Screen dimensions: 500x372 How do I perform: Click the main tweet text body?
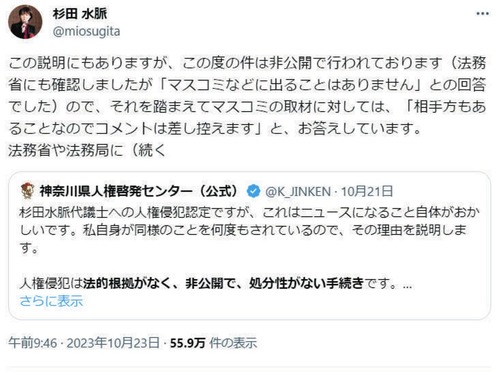coord(247,107)
